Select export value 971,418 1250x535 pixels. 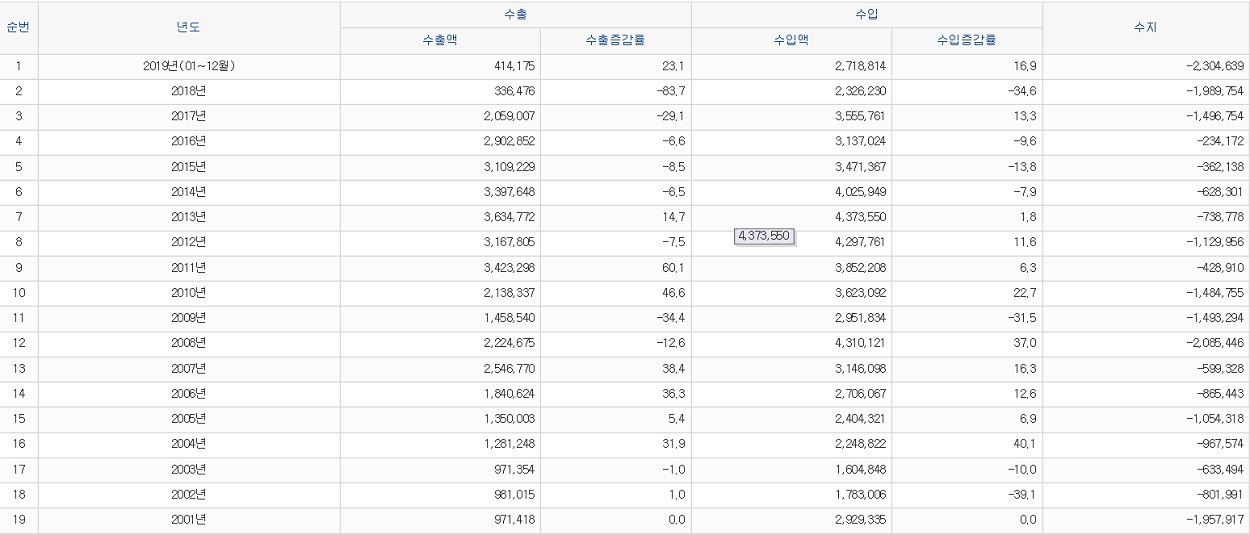[515, 520]
